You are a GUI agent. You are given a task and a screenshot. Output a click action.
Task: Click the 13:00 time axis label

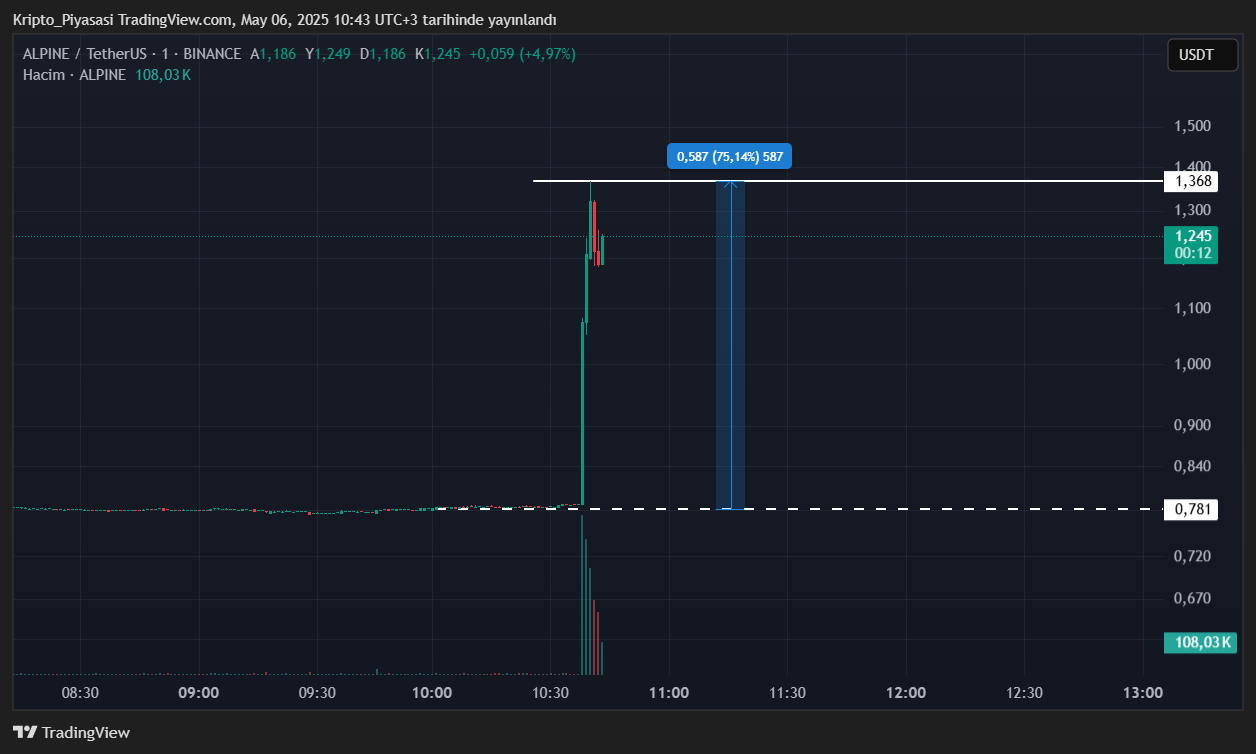tap(1143, 693)
